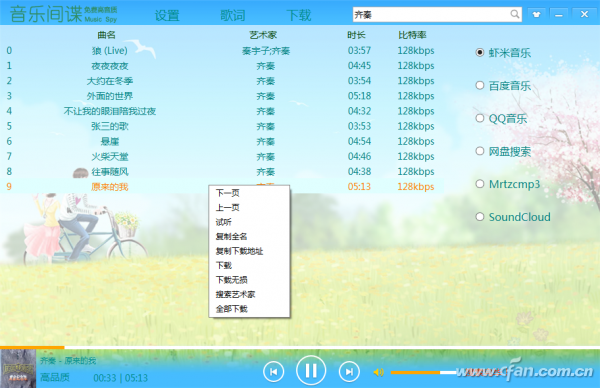Viewport: 600px width, 388px height.
Task: Adjust the volume slider
Action: [x=423, y=372]
